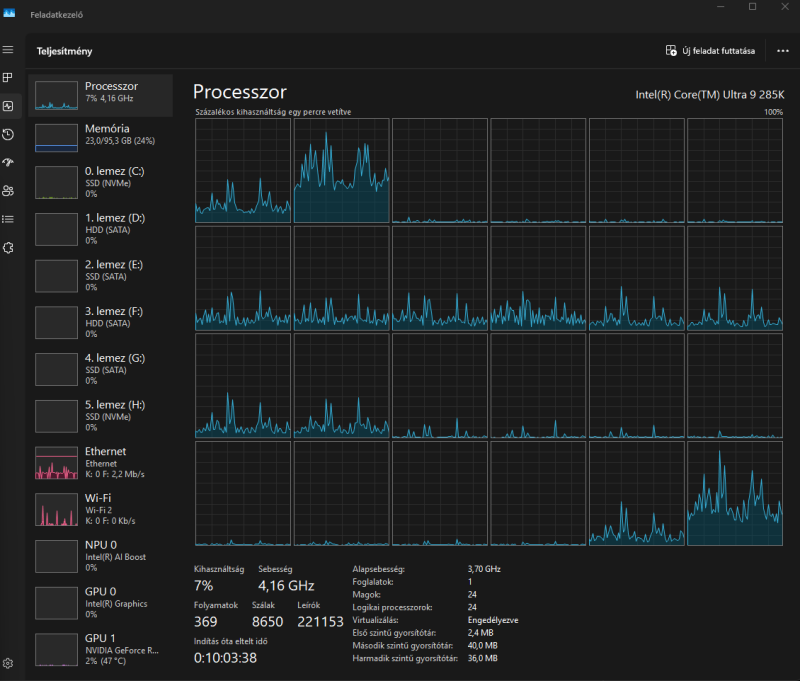
Task: Click the last logical processor graph bottom right
Action: click(735, 493)
